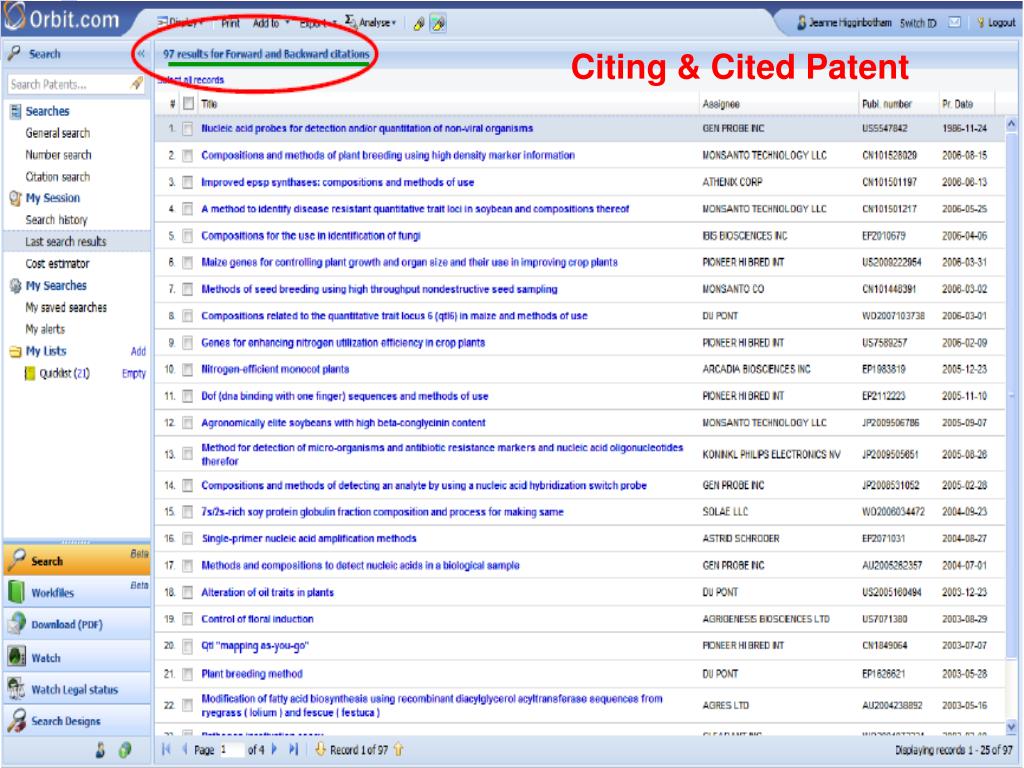
Task: Open Search history
Action: click(56, 220)
